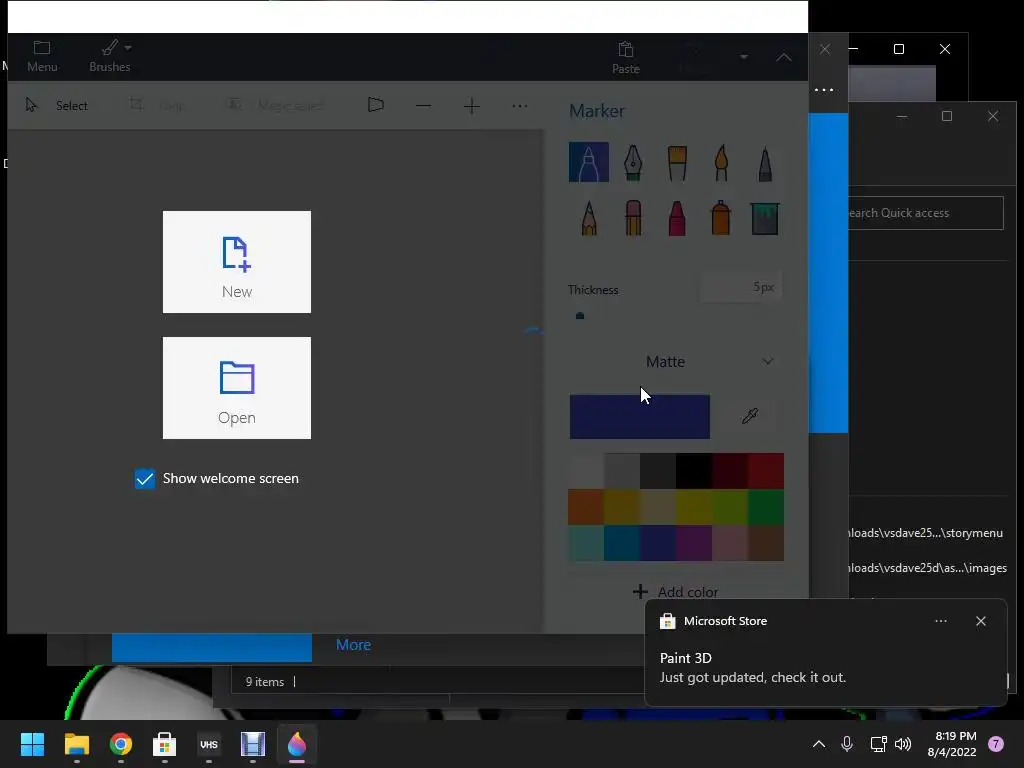The image size is (1024, 768).
Task: Adjust the Thickness slider handle
Action: (x=579, y=316)
